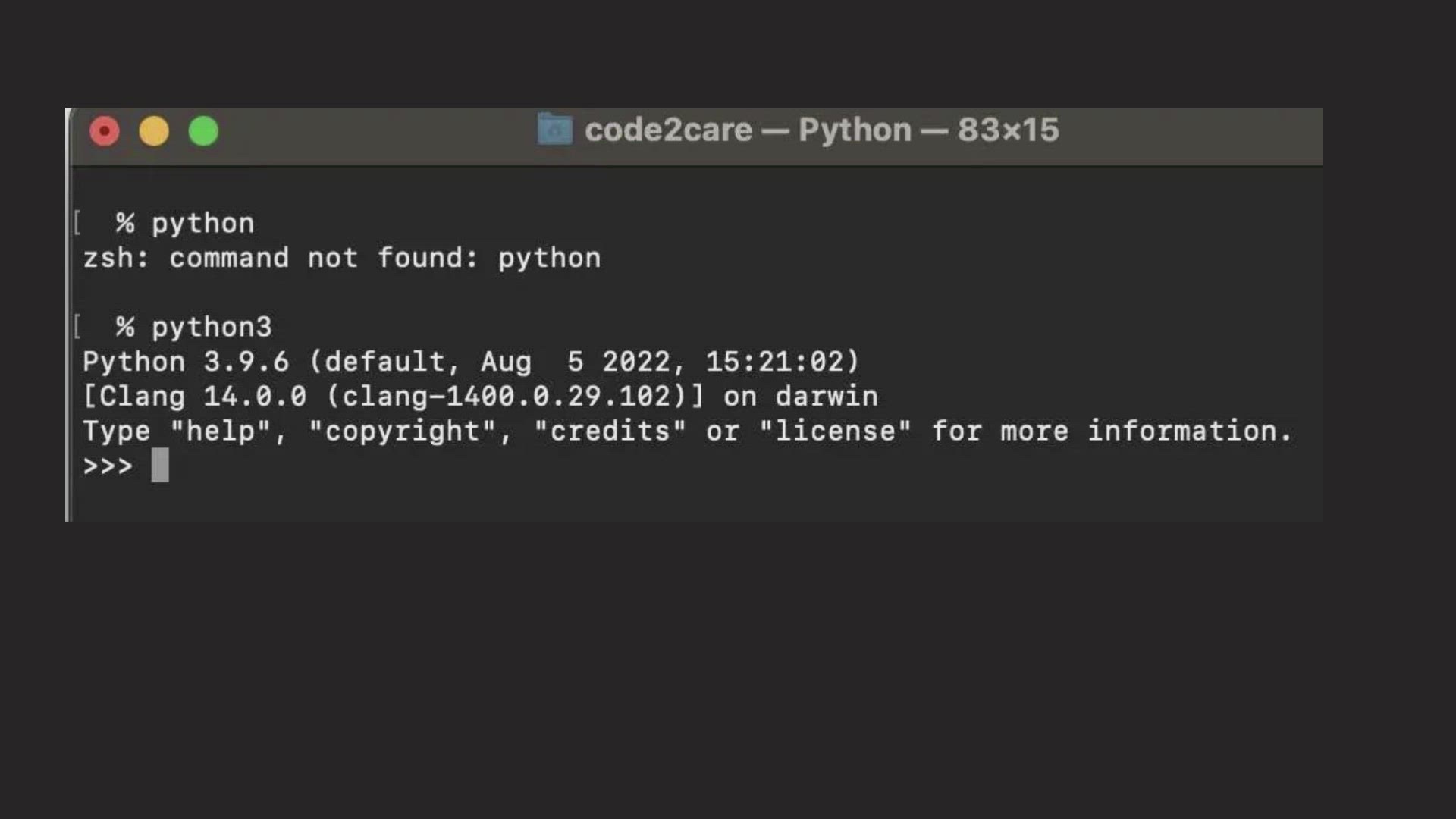Click the 'Python 3.9.6' version text

point(185,362)
